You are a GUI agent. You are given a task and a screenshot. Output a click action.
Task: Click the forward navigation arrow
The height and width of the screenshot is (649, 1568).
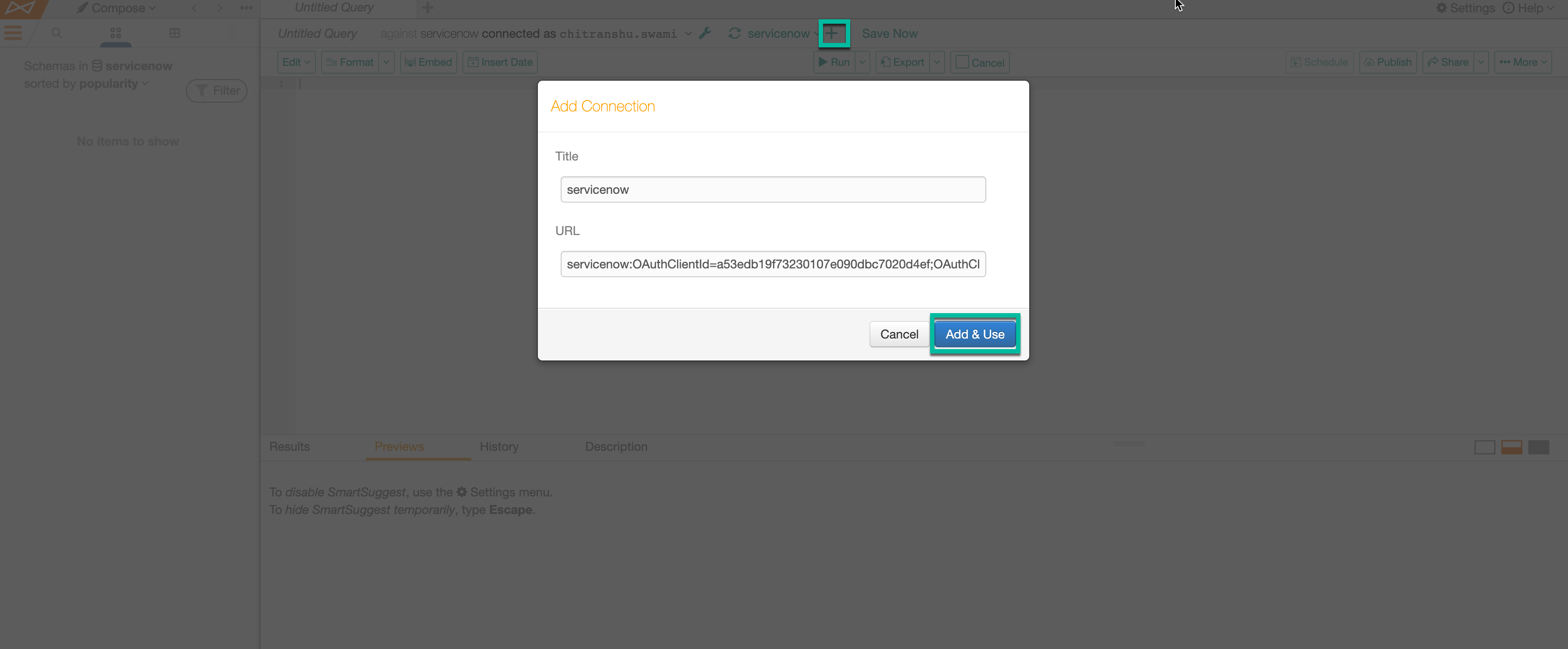(220, 8)
